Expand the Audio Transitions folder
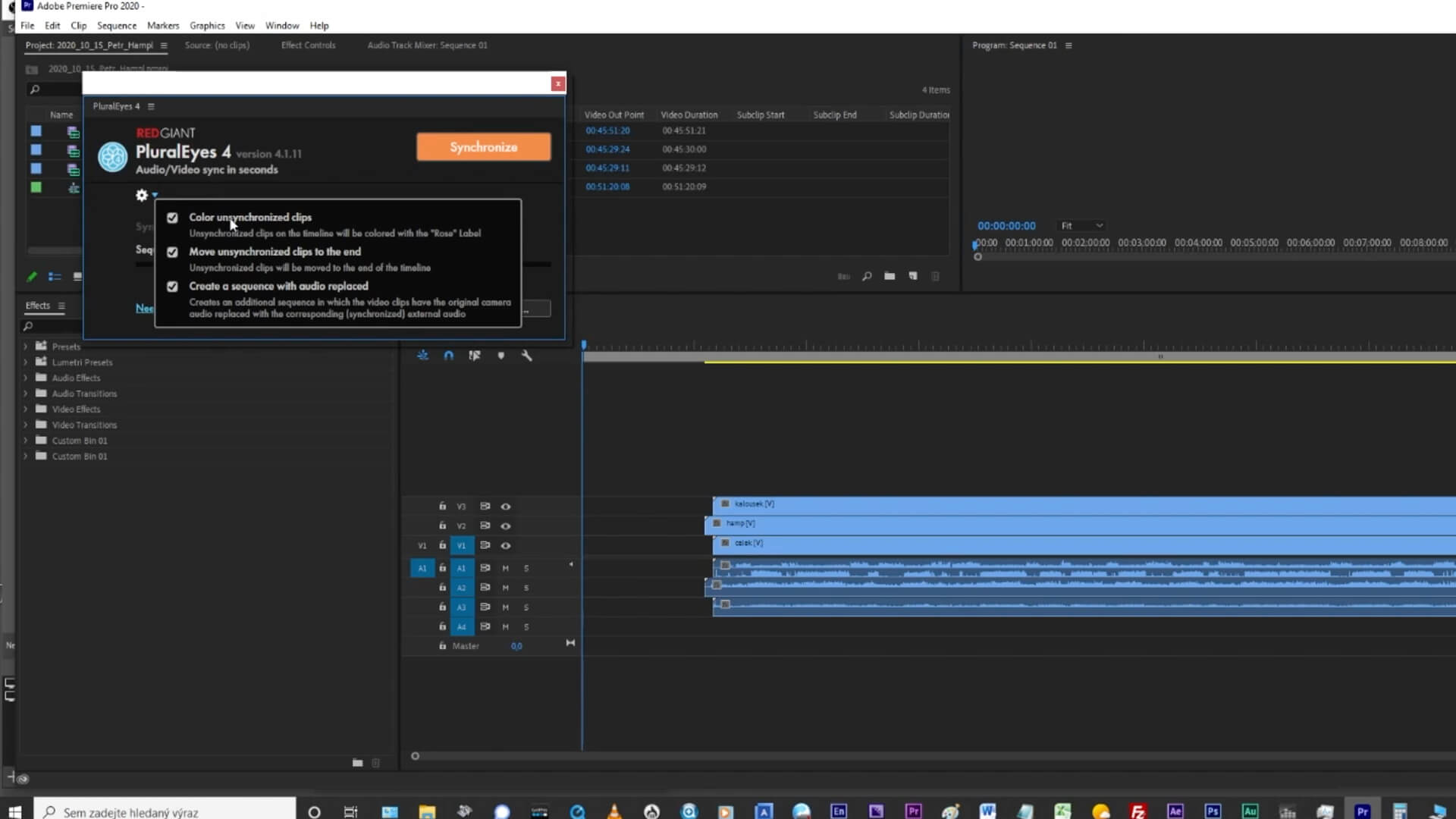 [x=25, y=394]
